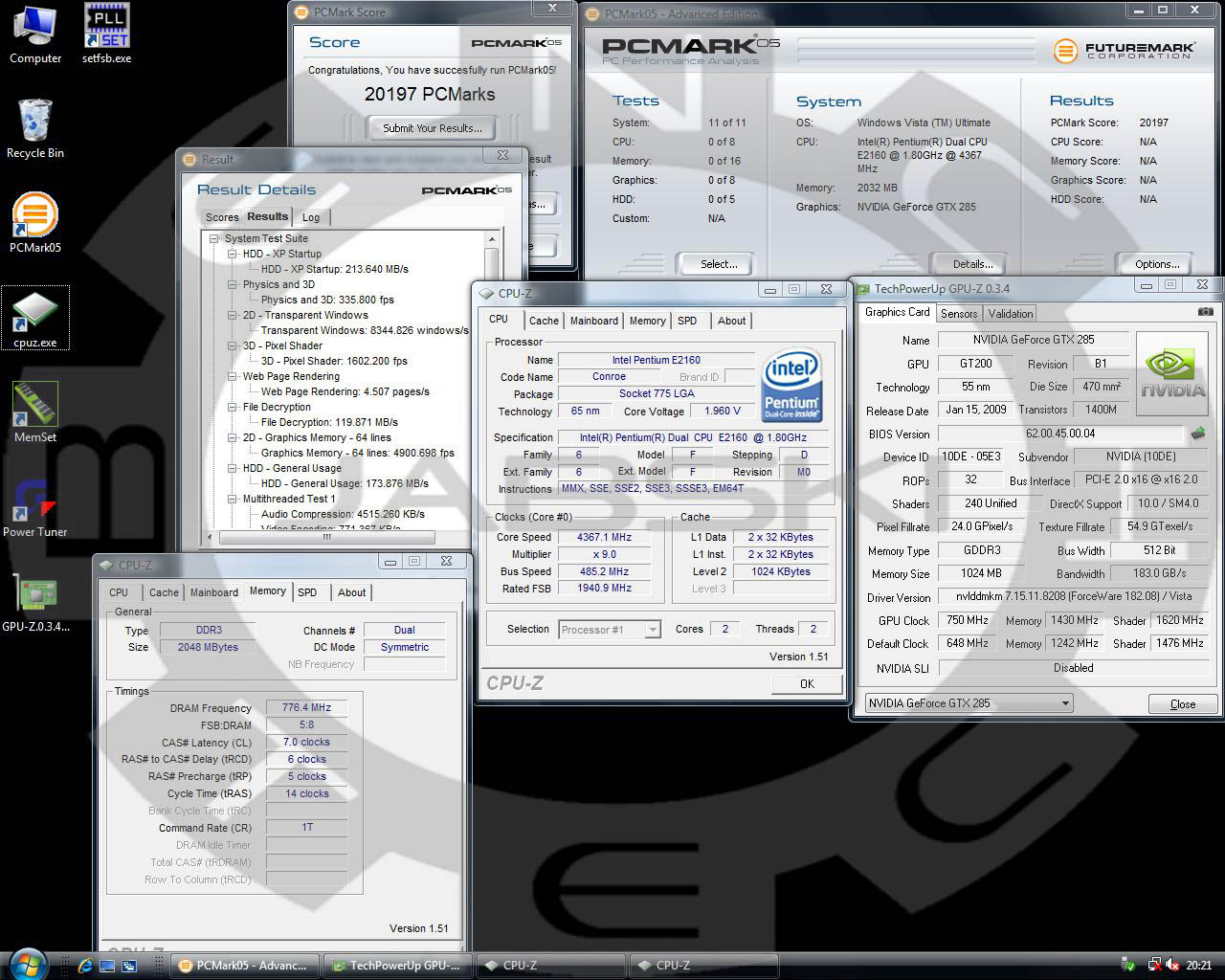Screen dimensions: 1225x980
Task: Select the PCMark05 desktop shortcut
Action: click(35, 222)
